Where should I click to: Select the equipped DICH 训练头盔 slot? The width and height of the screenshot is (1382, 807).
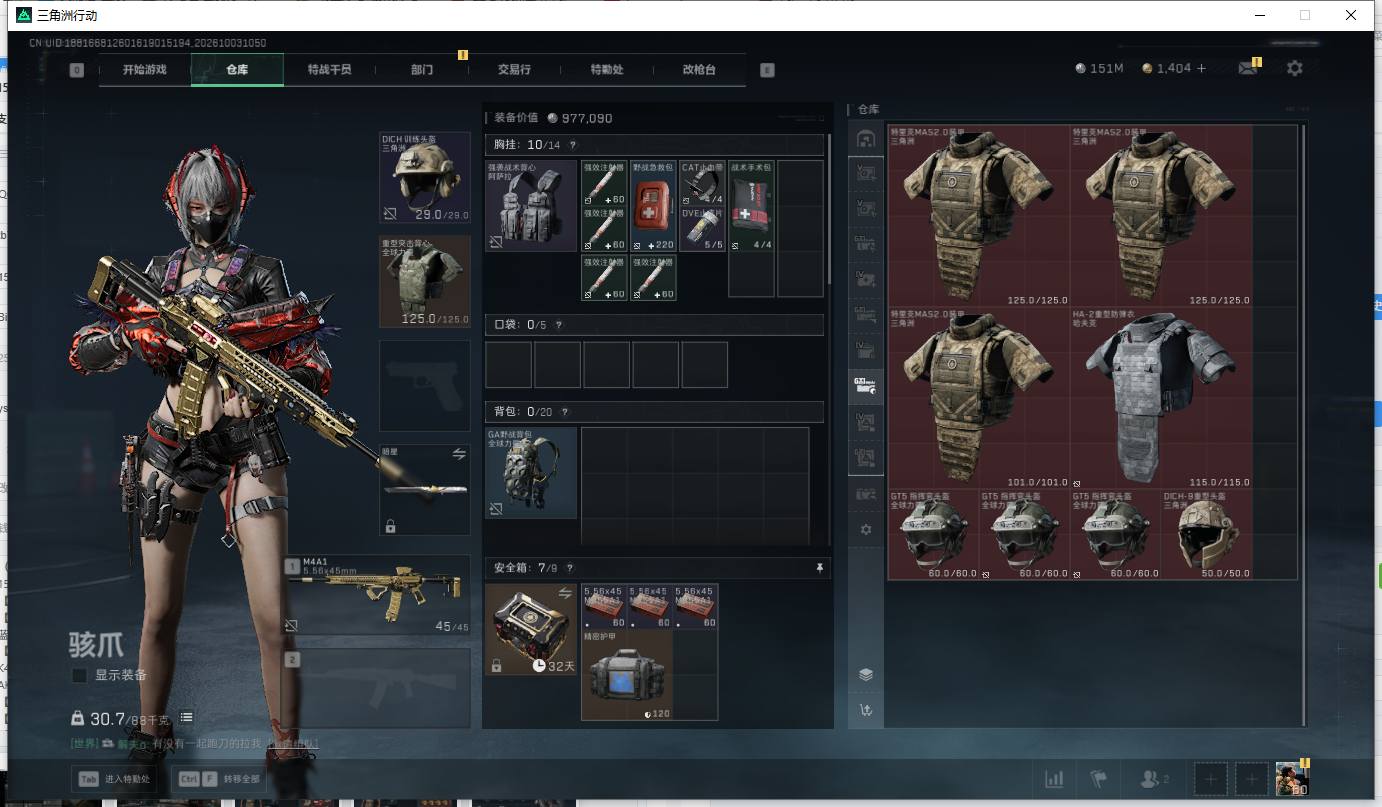coord(425,177)
